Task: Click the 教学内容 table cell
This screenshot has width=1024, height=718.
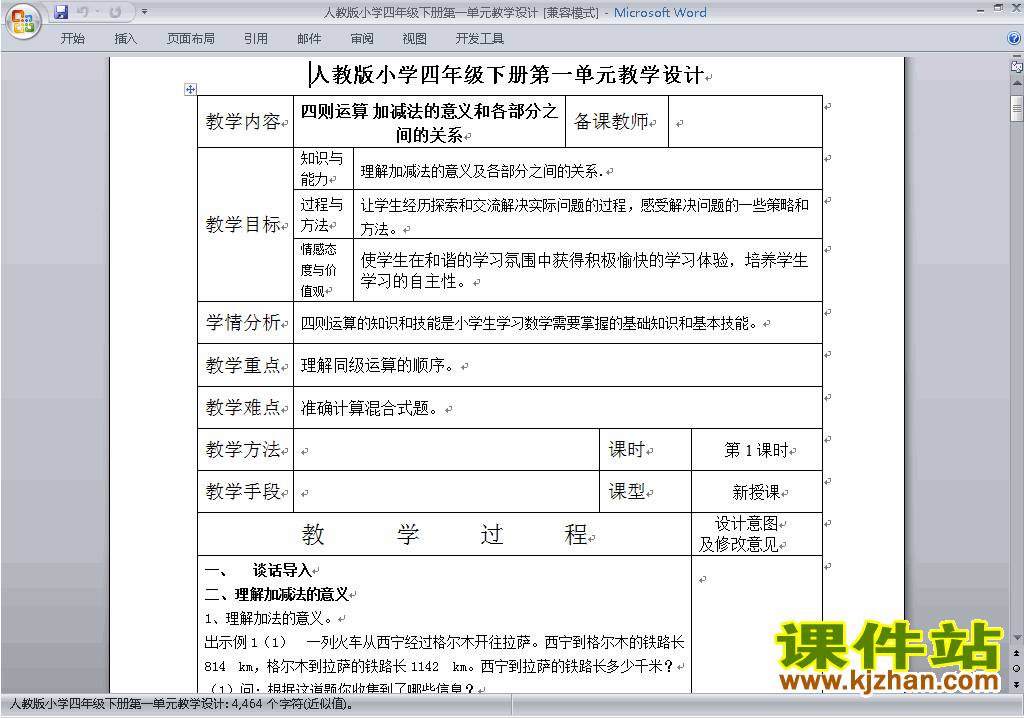Action: (245, 122)
